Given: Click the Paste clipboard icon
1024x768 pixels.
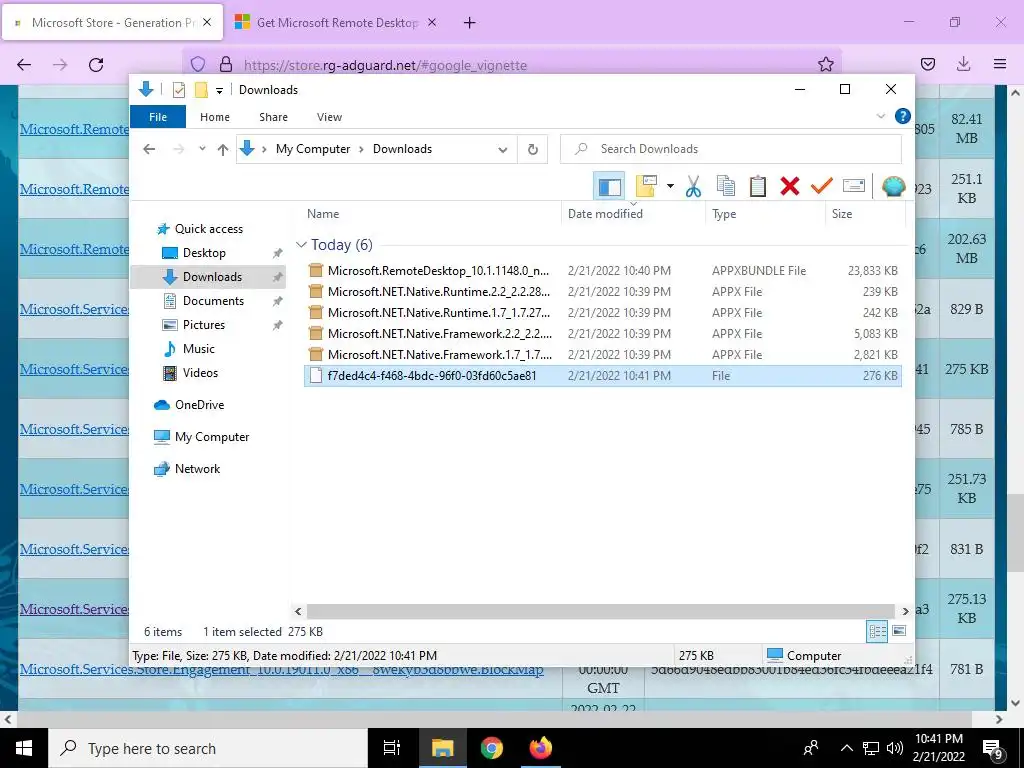Looking at the screenshot, I should [x=758, y=186].
